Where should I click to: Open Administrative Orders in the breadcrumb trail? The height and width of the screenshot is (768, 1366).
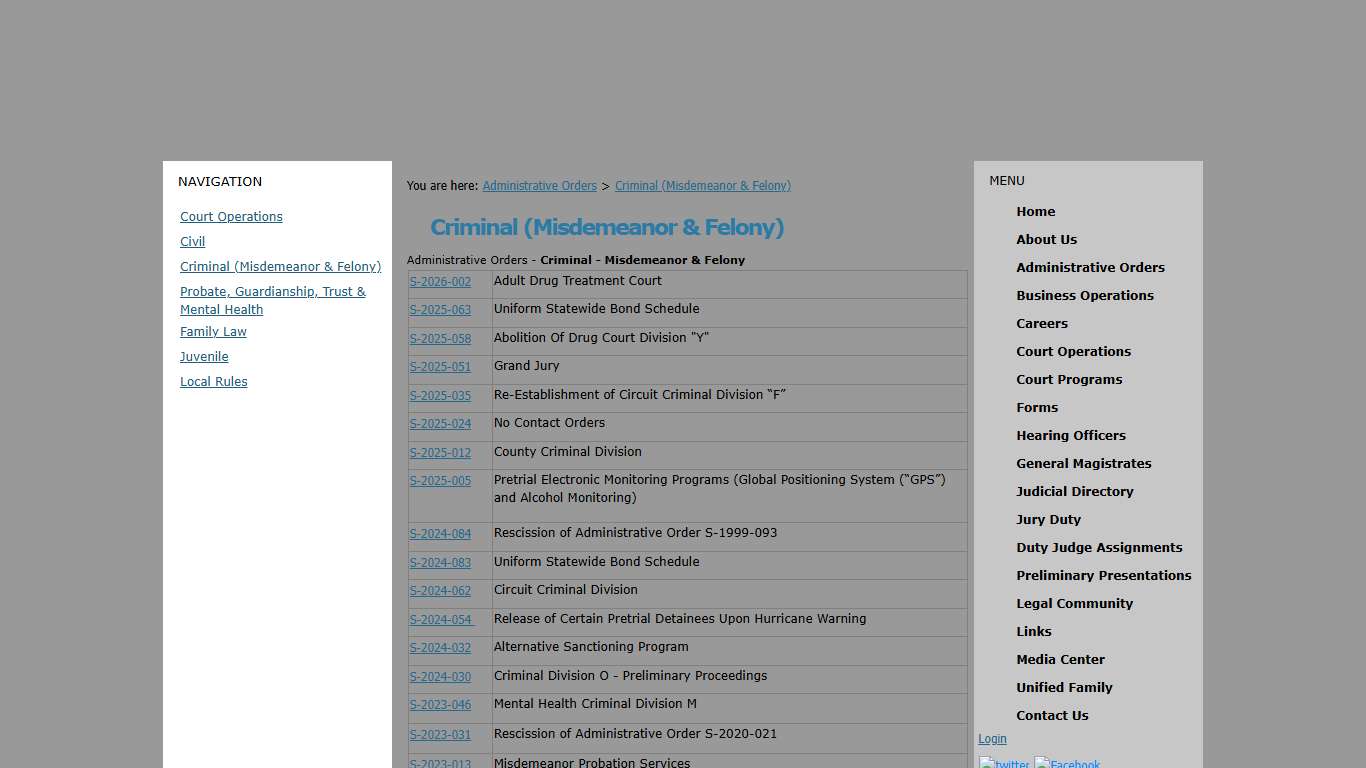(x=540, y=185)
